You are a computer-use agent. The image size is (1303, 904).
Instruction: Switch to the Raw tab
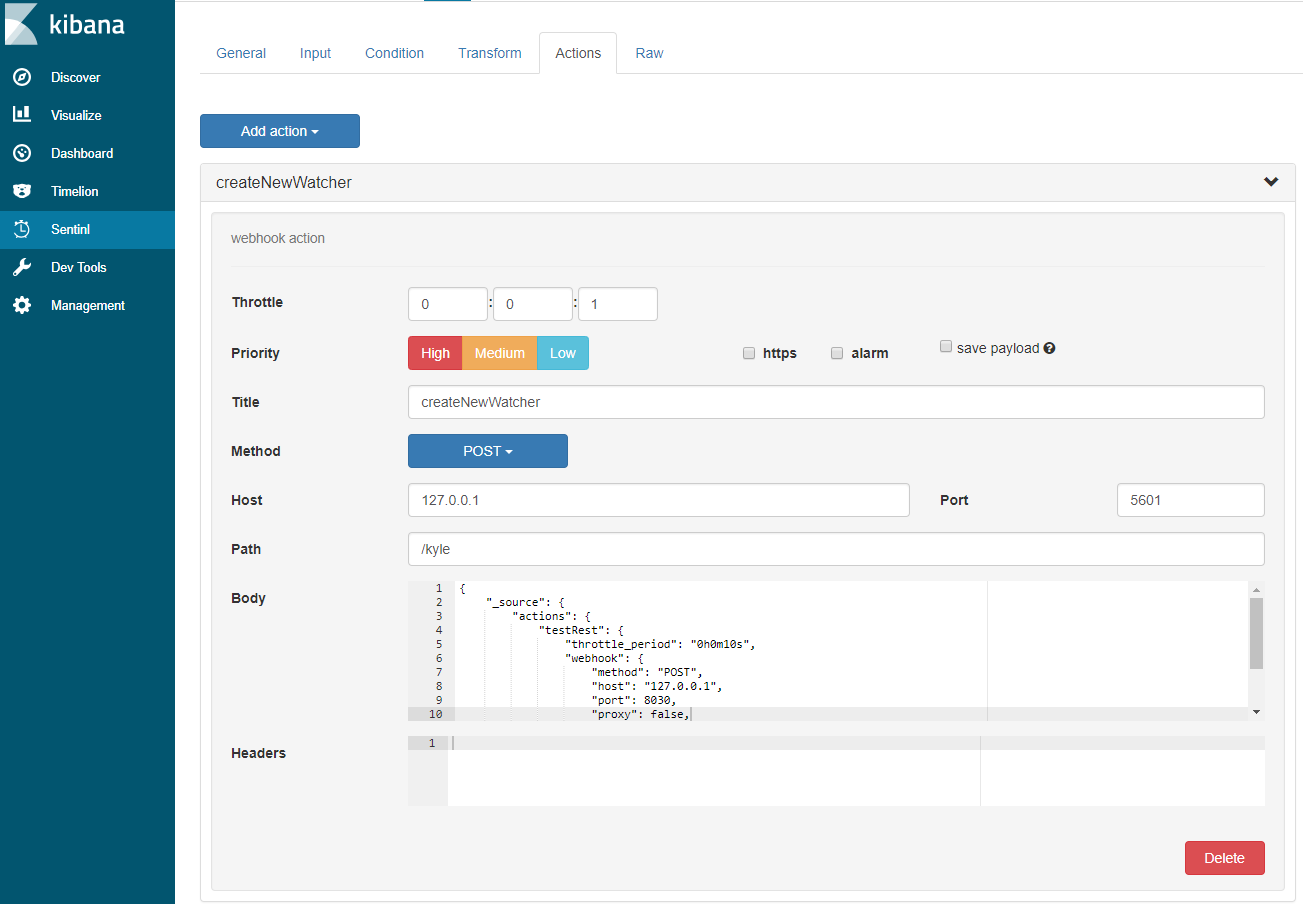point(649,53)
